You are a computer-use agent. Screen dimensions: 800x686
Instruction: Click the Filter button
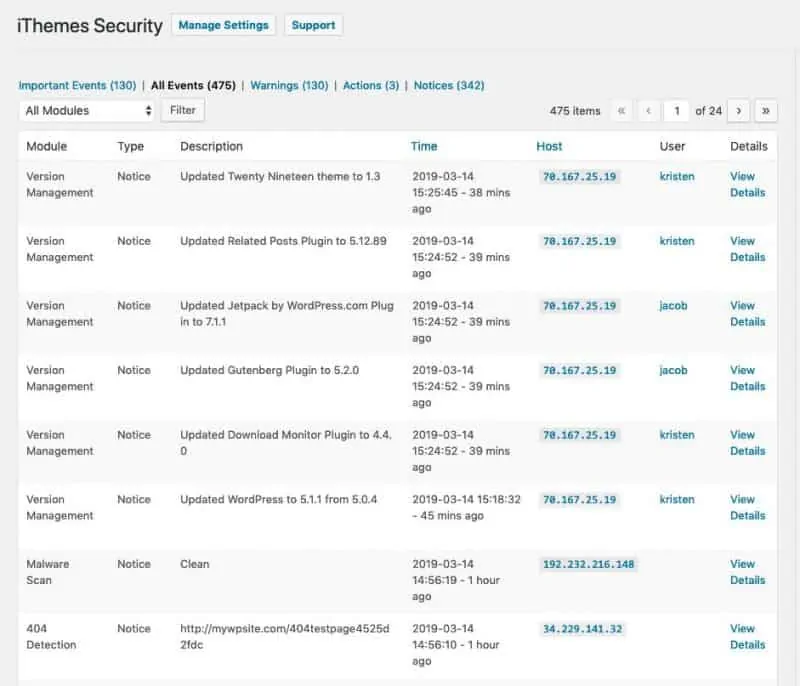click(x=183, y=110)
